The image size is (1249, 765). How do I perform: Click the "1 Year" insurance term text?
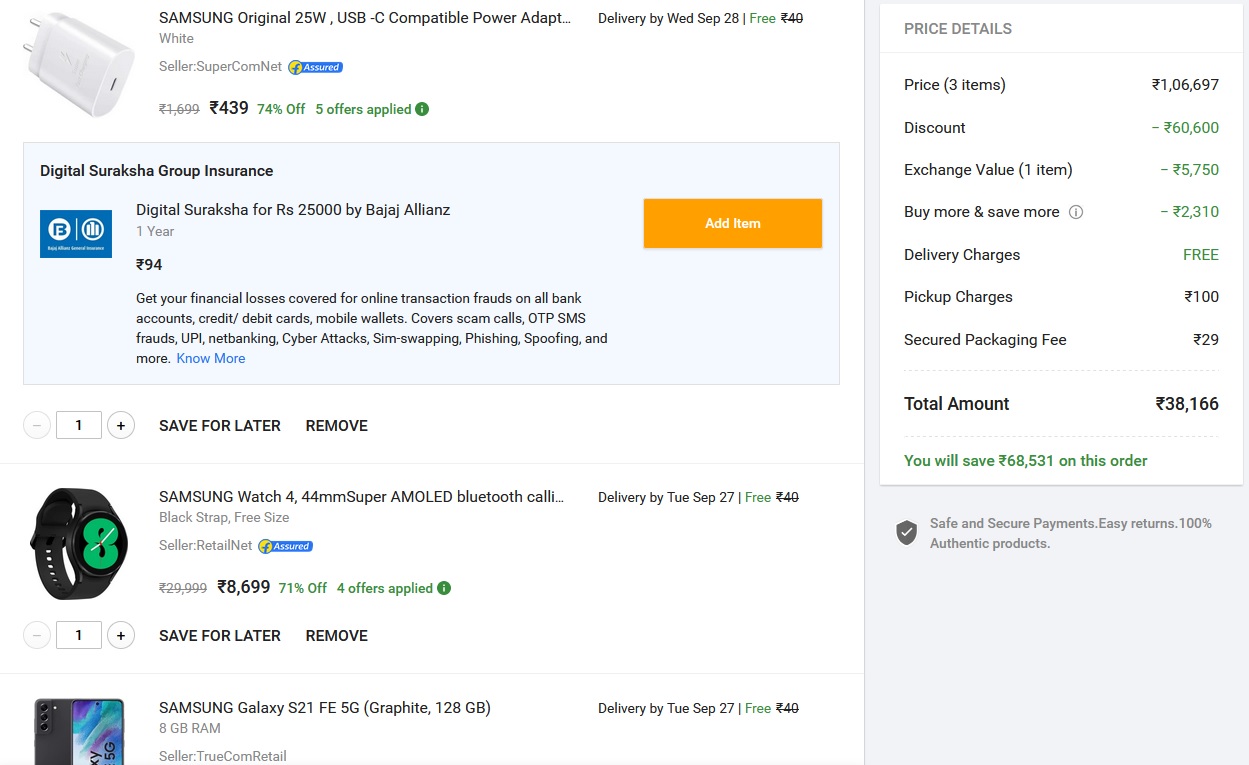pyautogui.click(x=155, y=231)
